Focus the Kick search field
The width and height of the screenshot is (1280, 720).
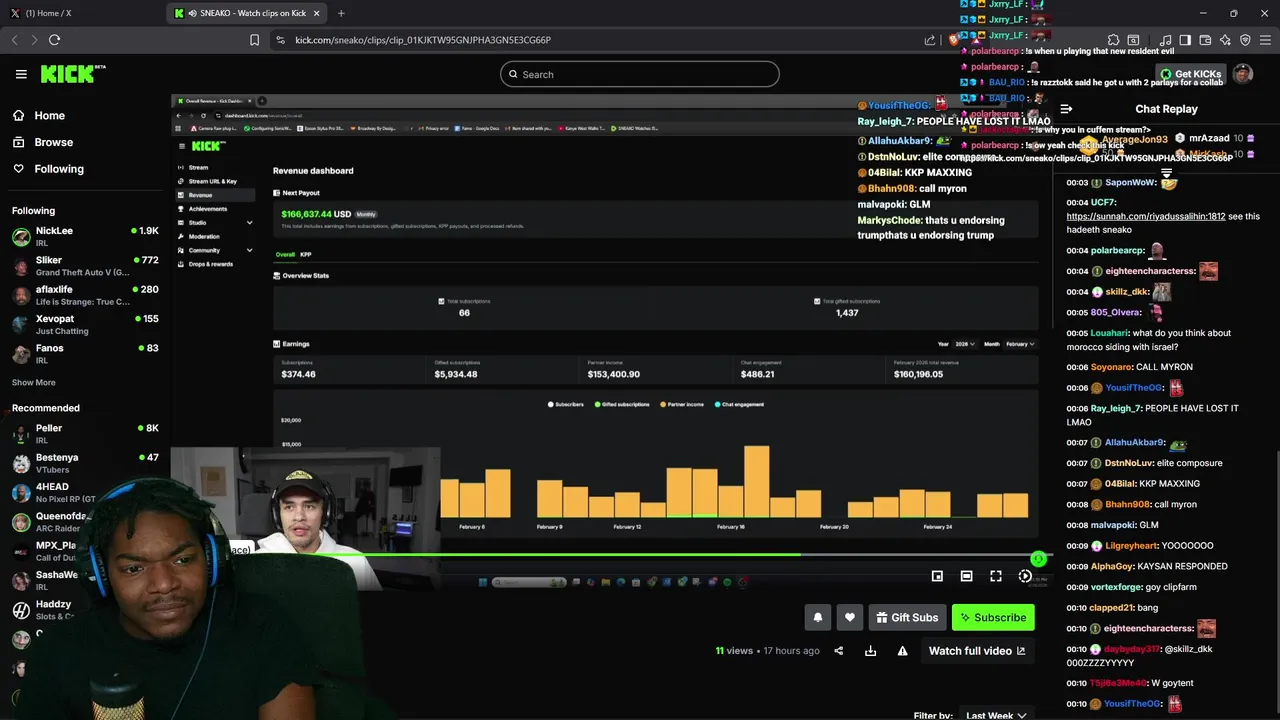coord(640,74)
